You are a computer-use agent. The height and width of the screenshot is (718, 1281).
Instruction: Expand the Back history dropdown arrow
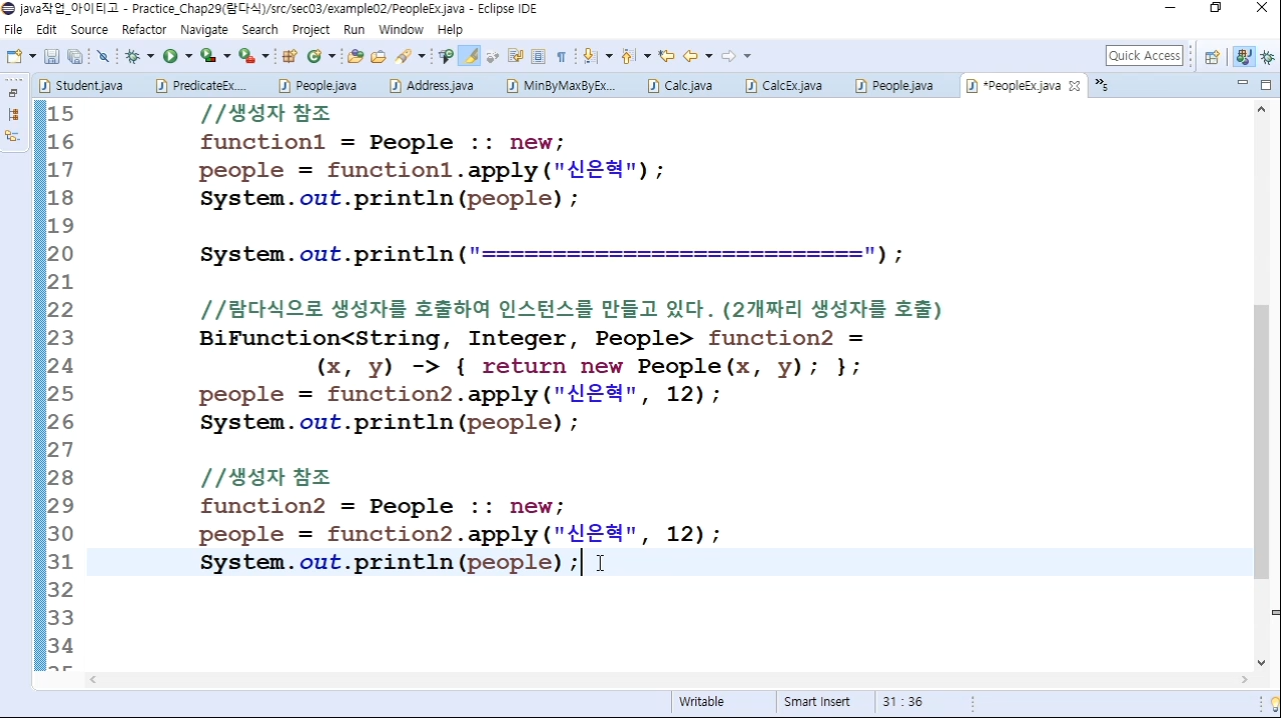coord(708,56)
